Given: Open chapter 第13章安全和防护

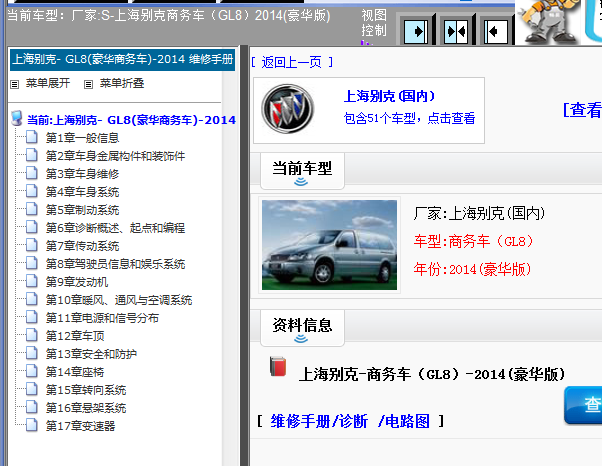Looking at the screenshot, I should pos(91,354).
